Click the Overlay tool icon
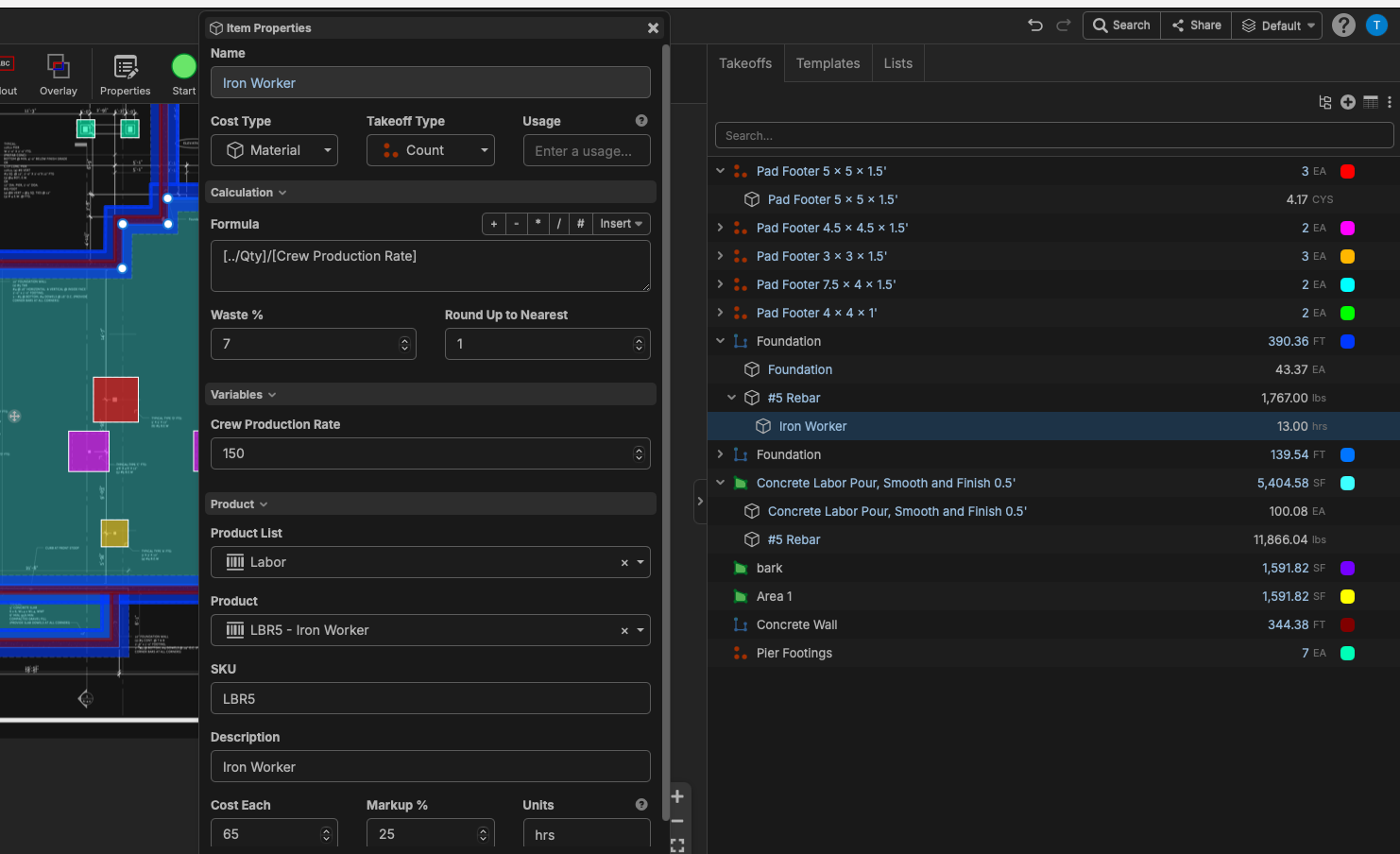1400x854 pixels. click(59, 67)
